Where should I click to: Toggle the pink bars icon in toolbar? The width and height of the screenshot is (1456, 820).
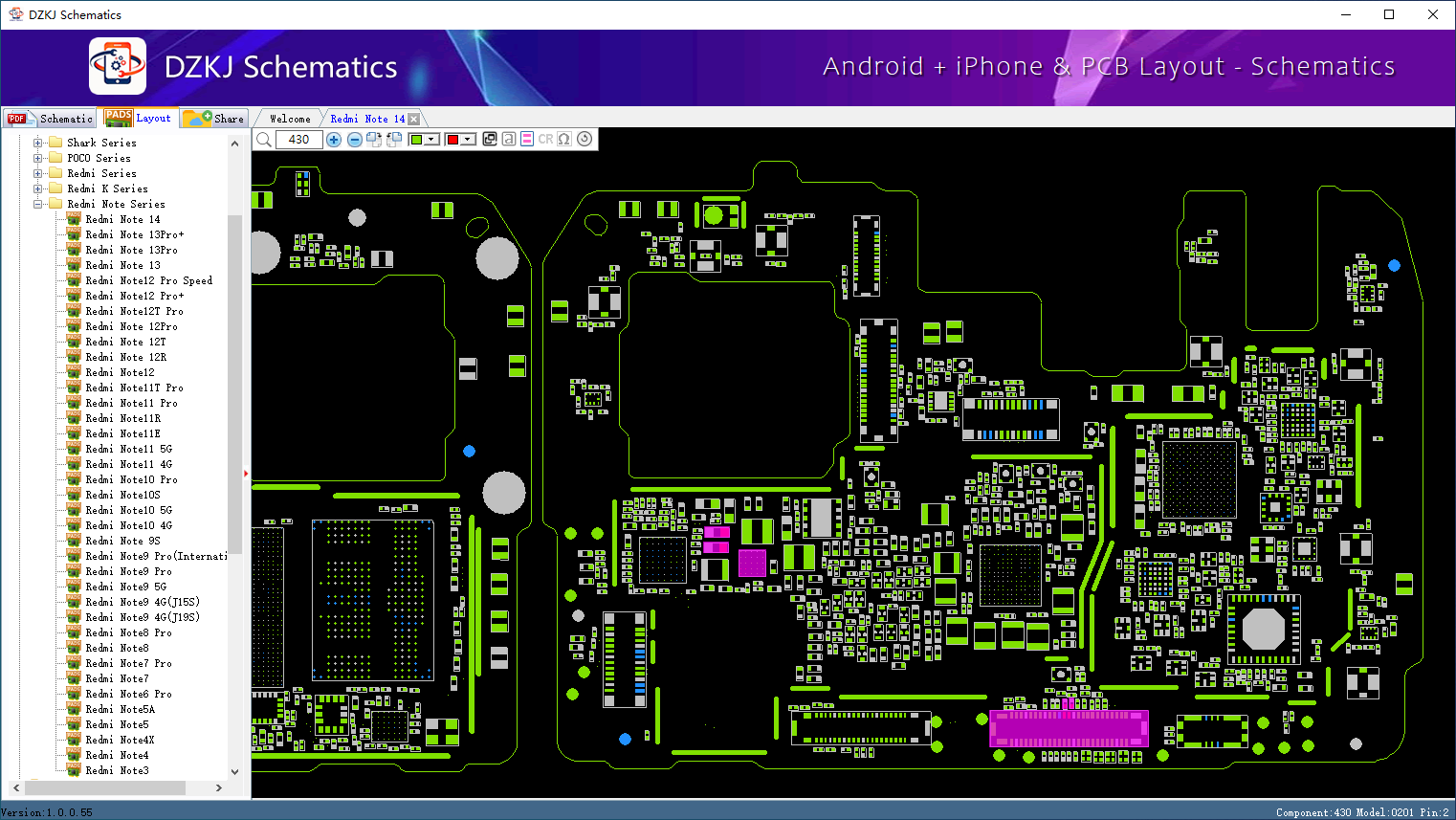527,140
